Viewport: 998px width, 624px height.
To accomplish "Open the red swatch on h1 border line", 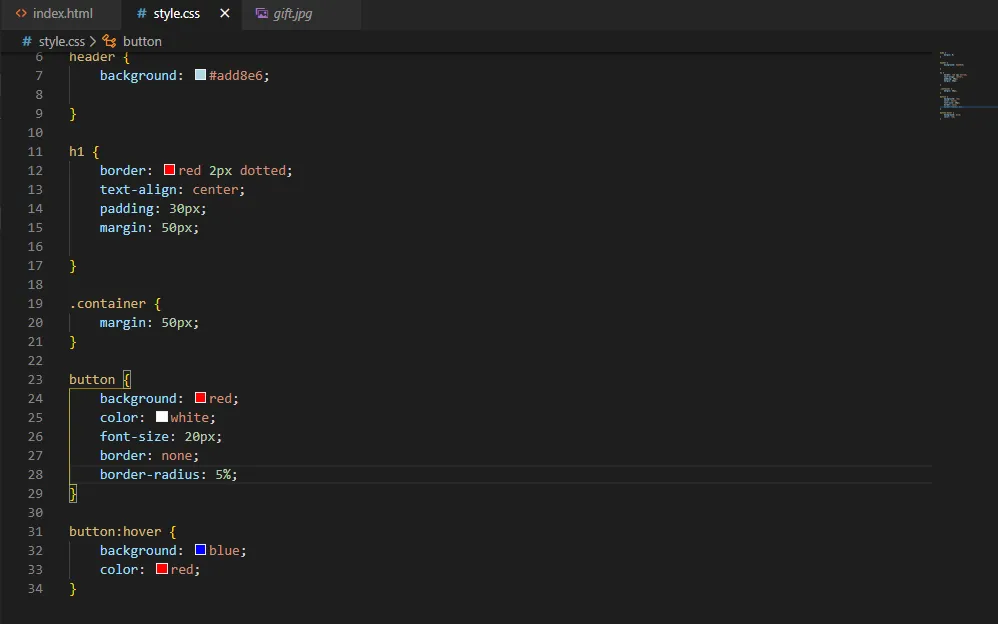I will pyautogui.click(x=169, y=170).
